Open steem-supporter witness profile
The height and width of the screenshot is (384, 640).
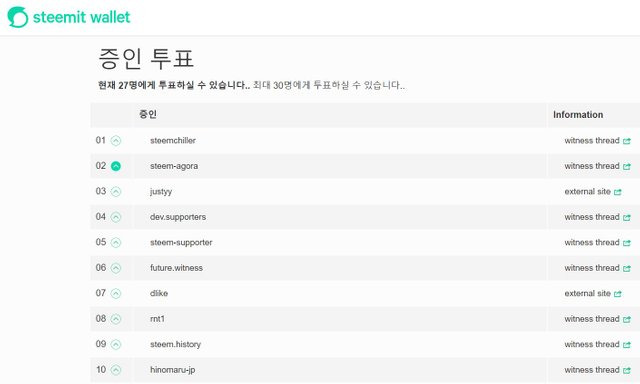pyautogui.click(x=181, y=242)
